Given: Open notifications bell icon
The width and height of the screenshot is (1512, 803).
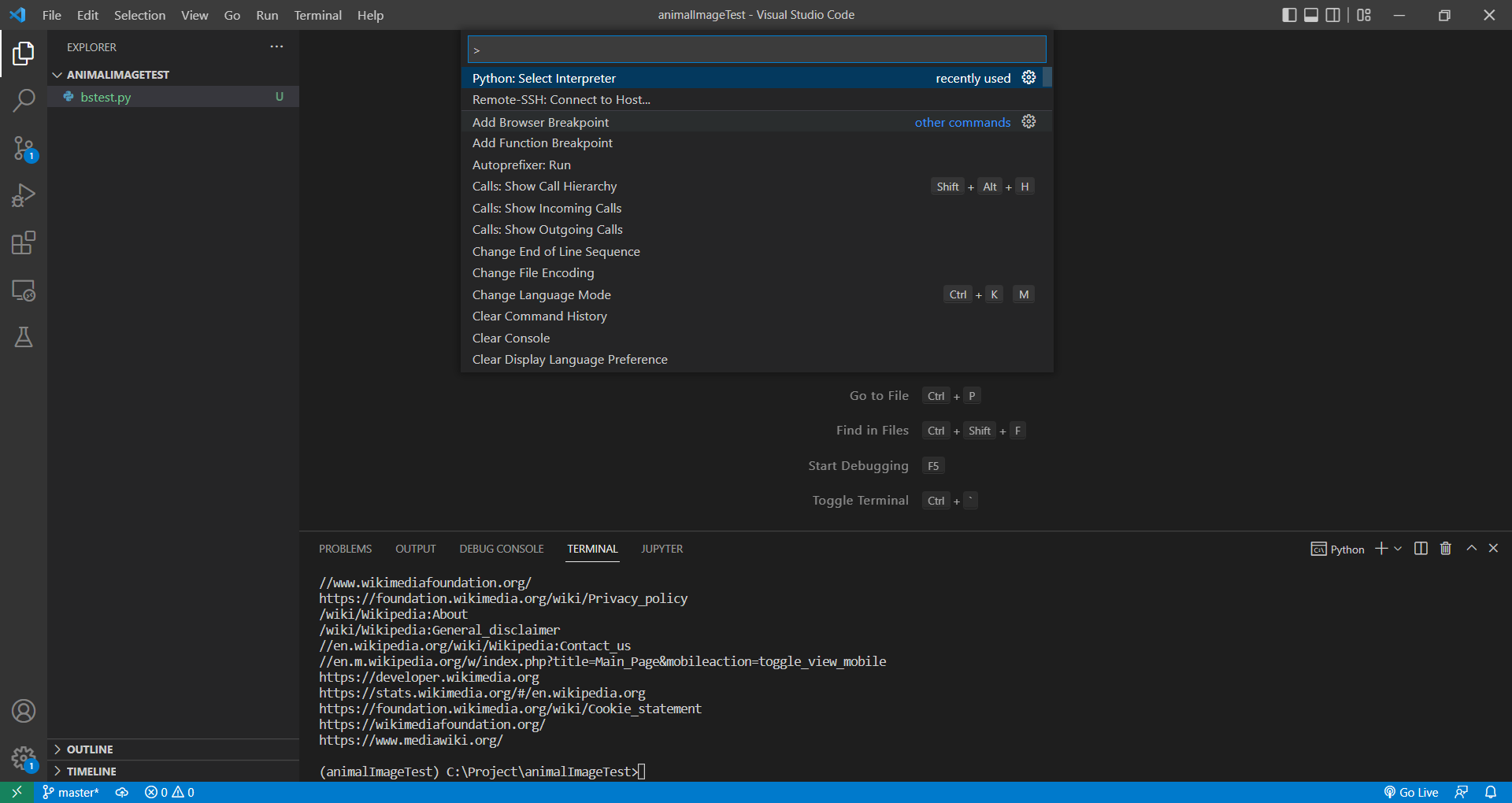Looking at the screenshot, I should pyautogui.click(x=1491, y=792).
